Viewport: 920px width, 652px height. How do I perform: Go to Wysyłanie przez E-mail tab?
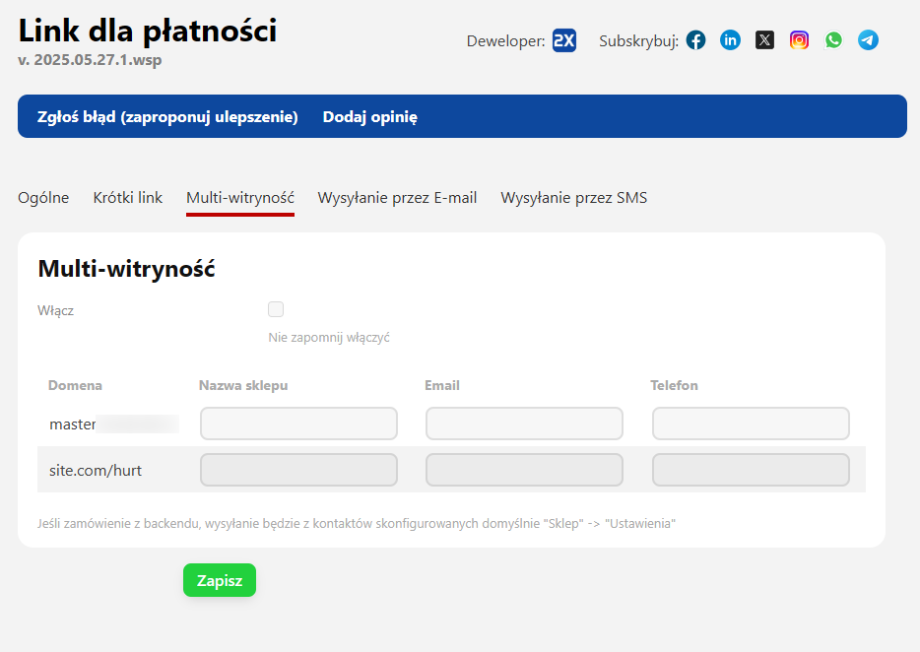397,198
